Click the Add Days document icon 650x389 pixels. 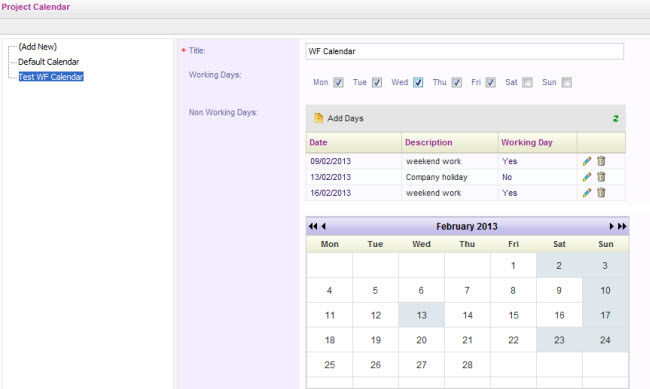(x=318, y=118)
